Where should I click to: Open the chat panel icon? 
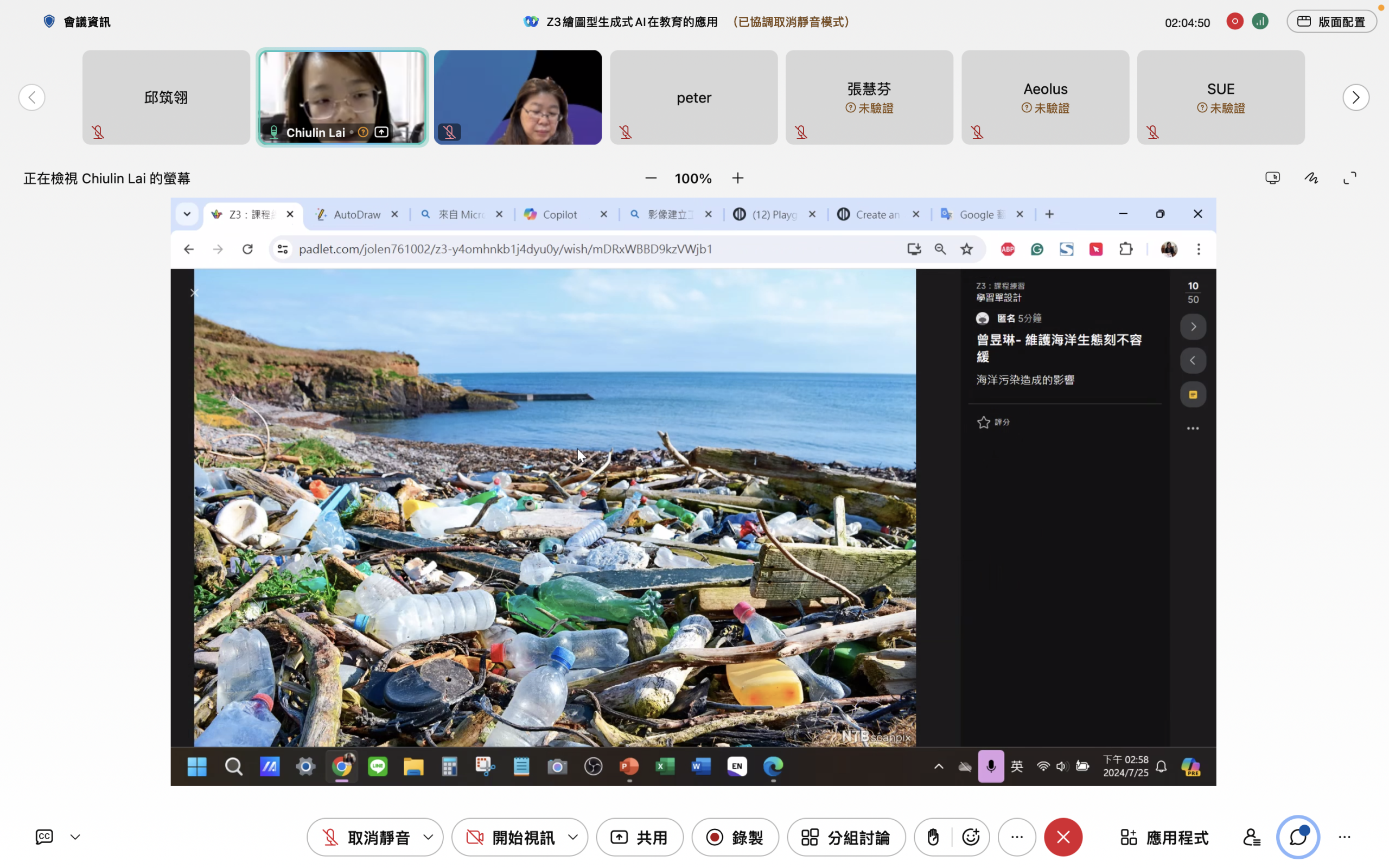tap(1298, 838)
